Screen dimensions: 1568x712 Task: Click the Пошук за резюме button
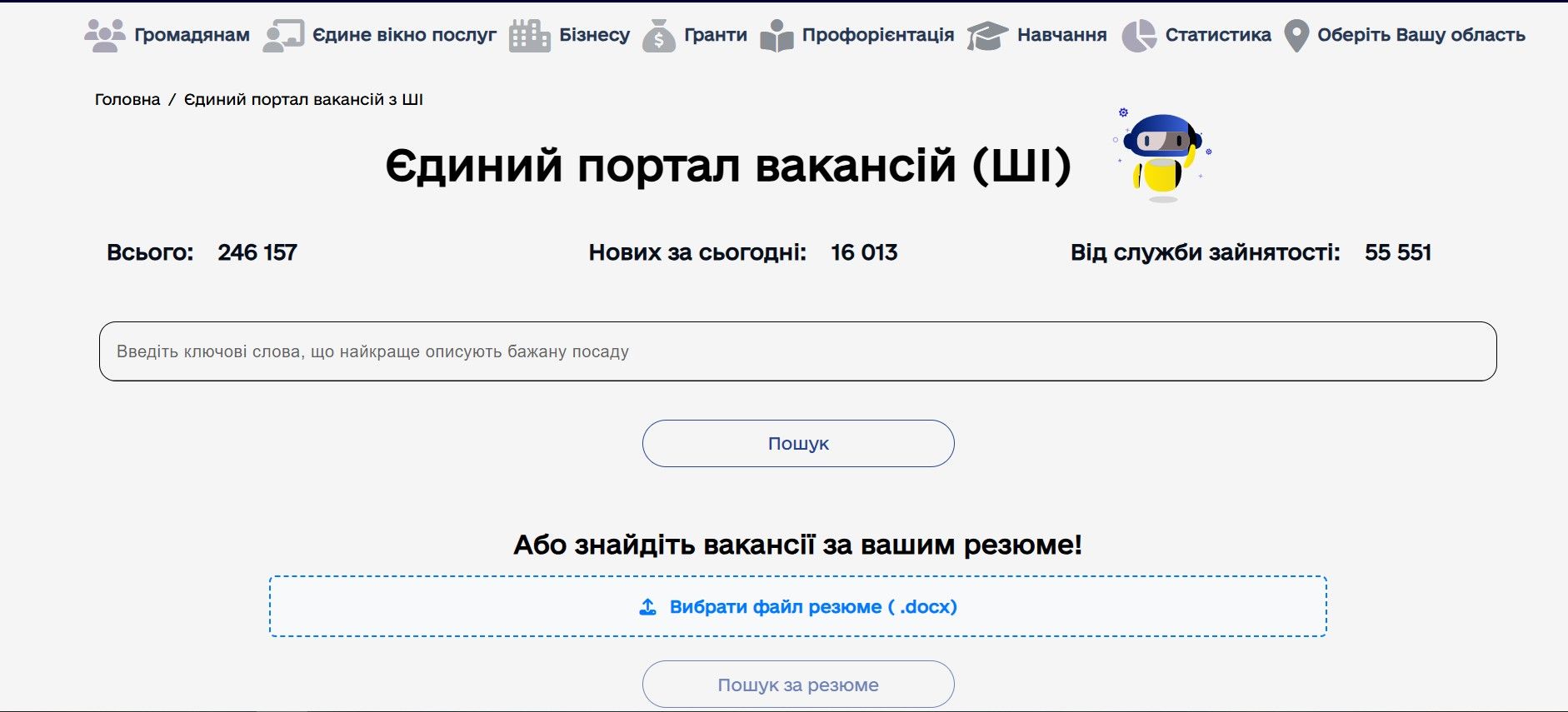point(798,685)
